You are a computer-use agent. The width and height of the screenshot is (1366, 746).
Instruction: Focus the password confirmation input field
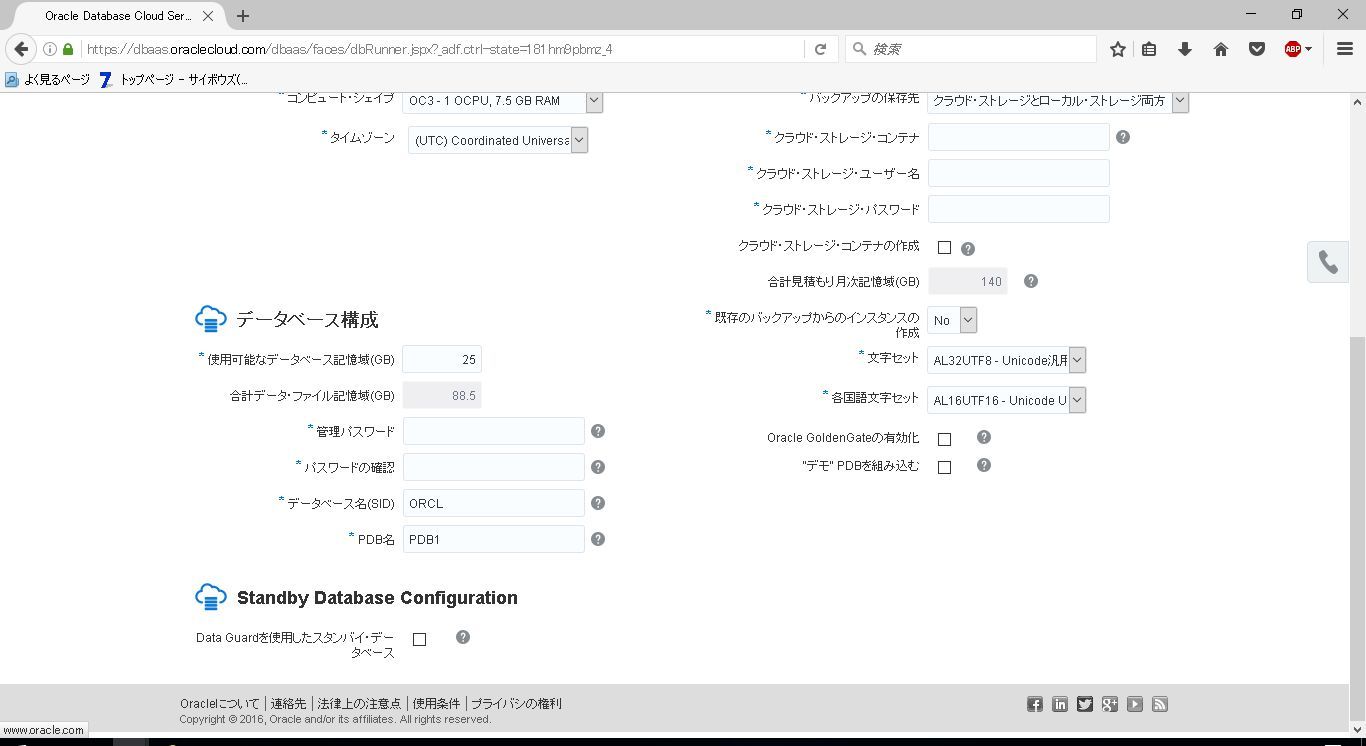(x=494, y=467)
